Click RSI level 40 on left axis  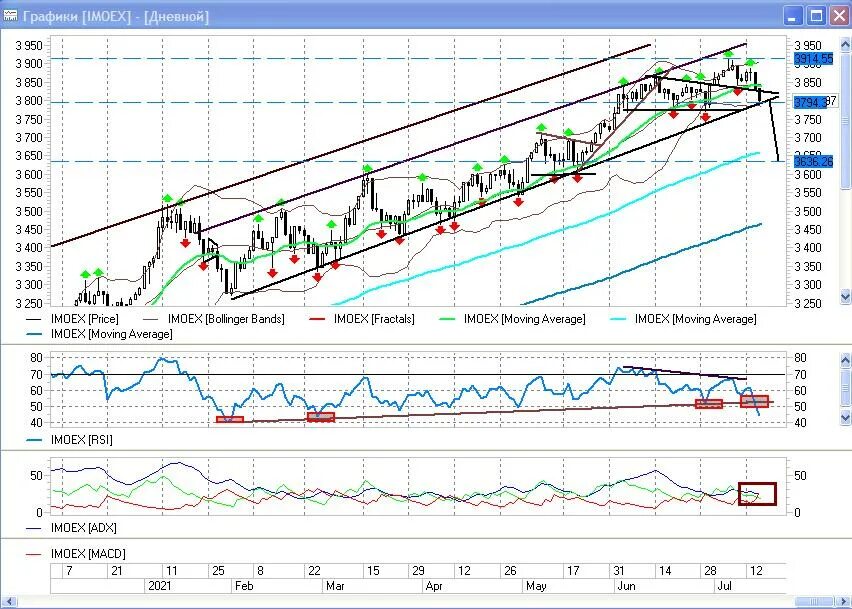tap(36, 423)
